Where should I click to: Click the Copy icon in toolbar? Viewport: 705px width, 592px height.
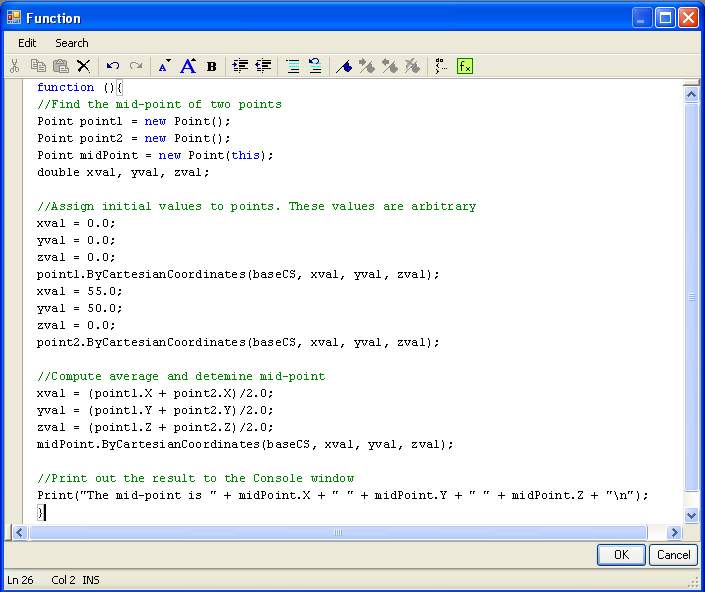(38, 66)
